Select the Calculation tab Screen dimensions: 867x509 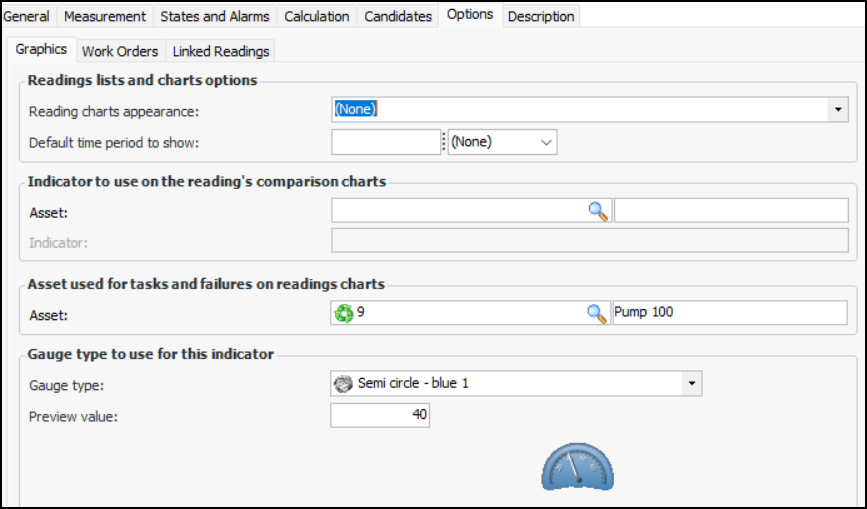pos(316,16)
